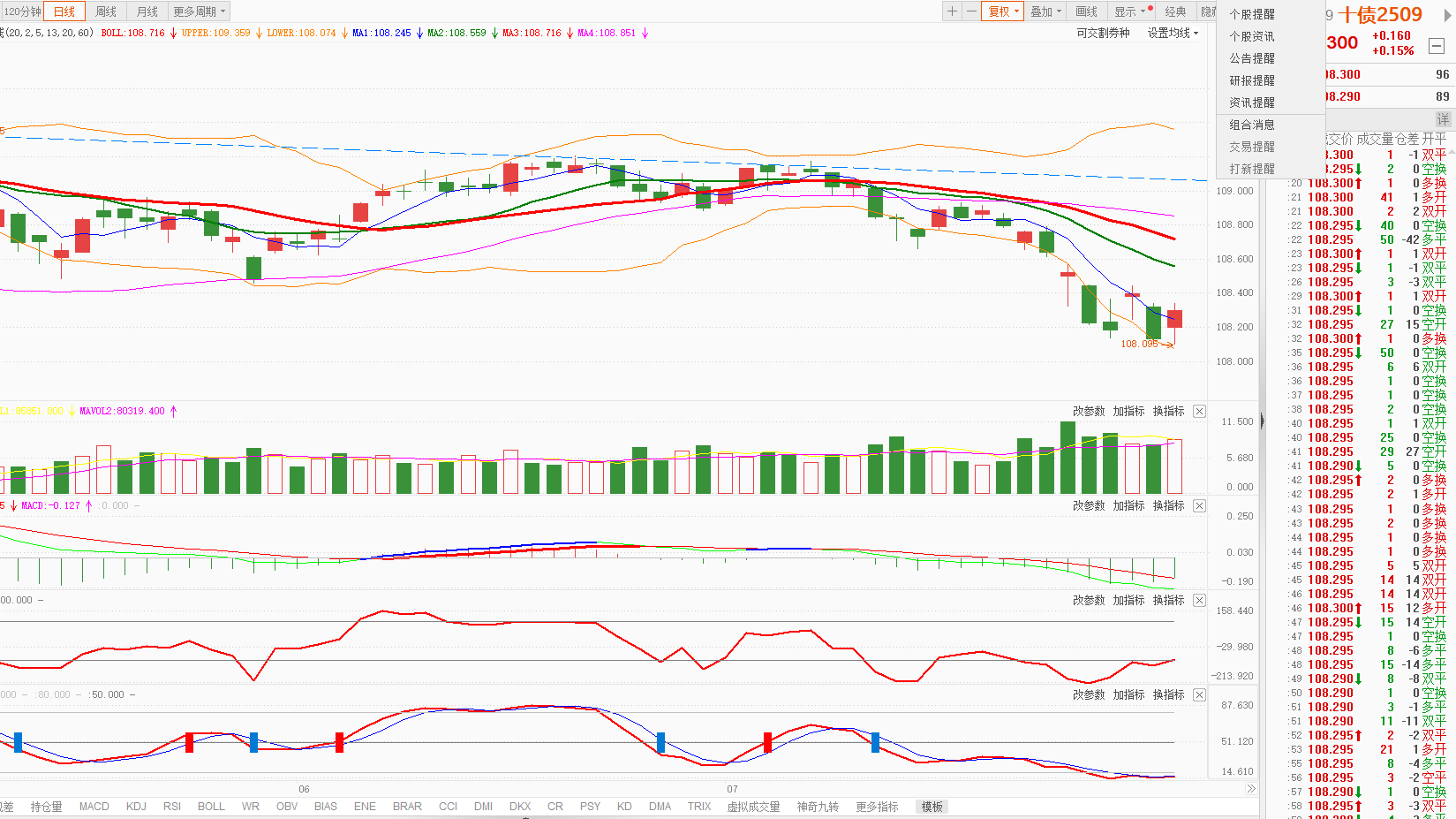The width and height of the screenshot is (1456, 819).
Task: Select the BIAS indicator tab
Action: [326, 807]
